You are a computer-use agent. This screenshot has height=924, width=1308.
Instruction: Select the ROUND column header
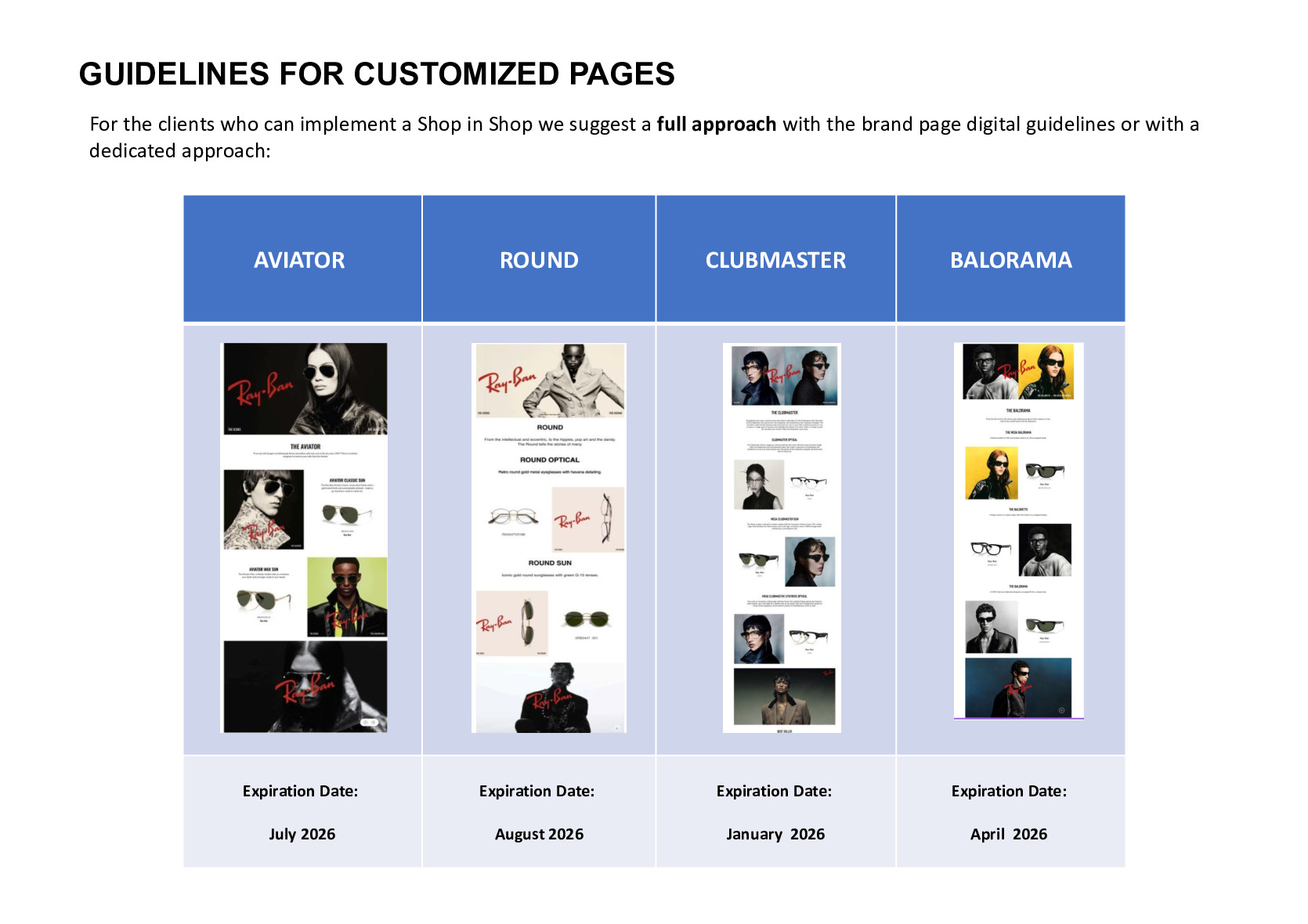coord(539,260)
